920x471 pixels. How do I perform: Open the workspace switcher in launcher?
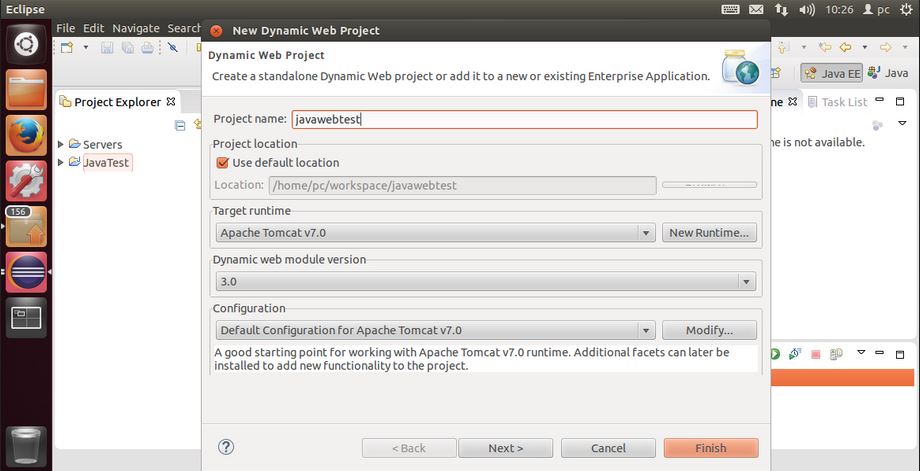point(26,318)
